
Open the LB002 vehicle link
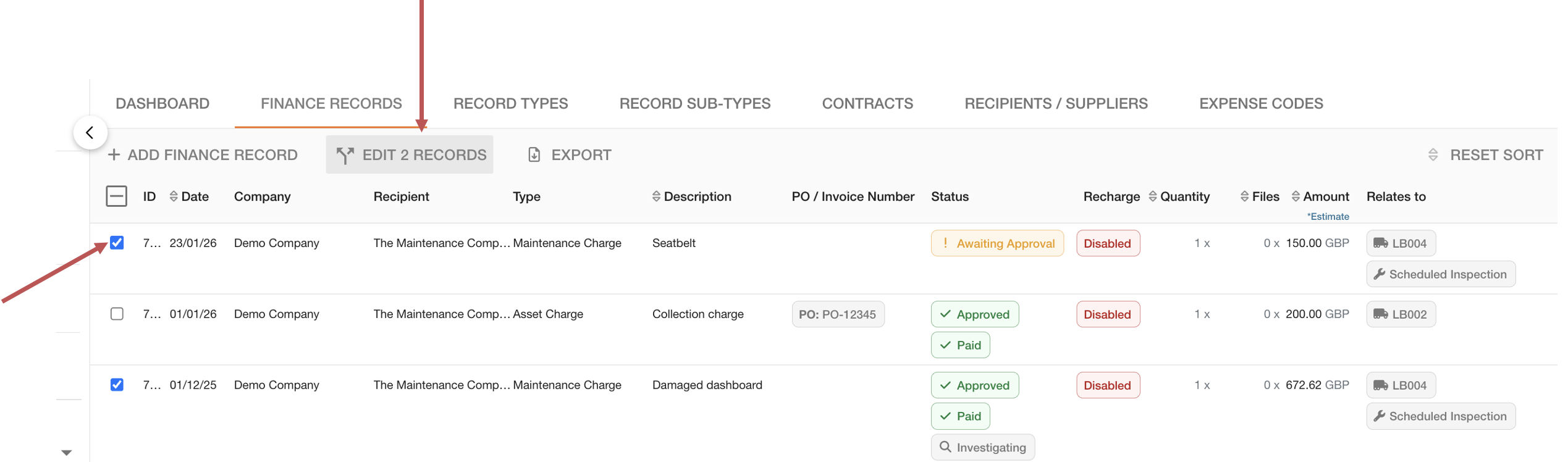(x=1401, y=314)
